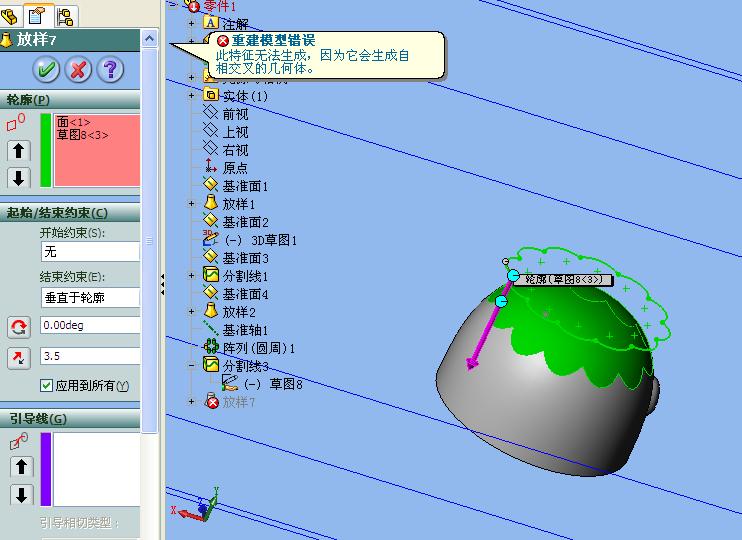The image size is (742, 540).
Task: Expand the failed 放样7 feature node
Action: click(191, 401)
